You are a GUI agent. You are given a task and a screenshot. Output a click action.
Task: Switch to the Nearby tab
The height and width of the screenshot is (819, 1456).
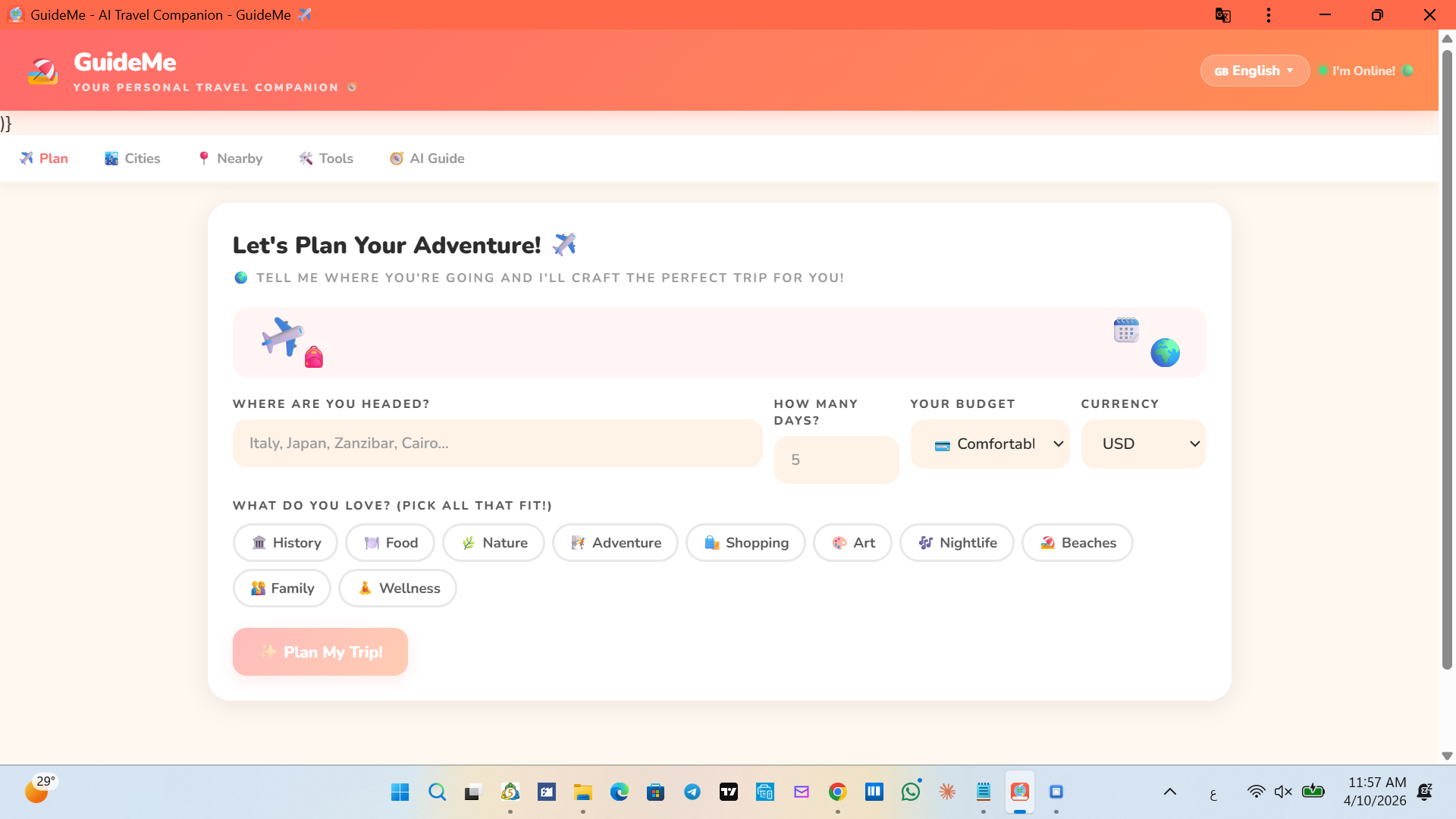(x=229, y=158)
